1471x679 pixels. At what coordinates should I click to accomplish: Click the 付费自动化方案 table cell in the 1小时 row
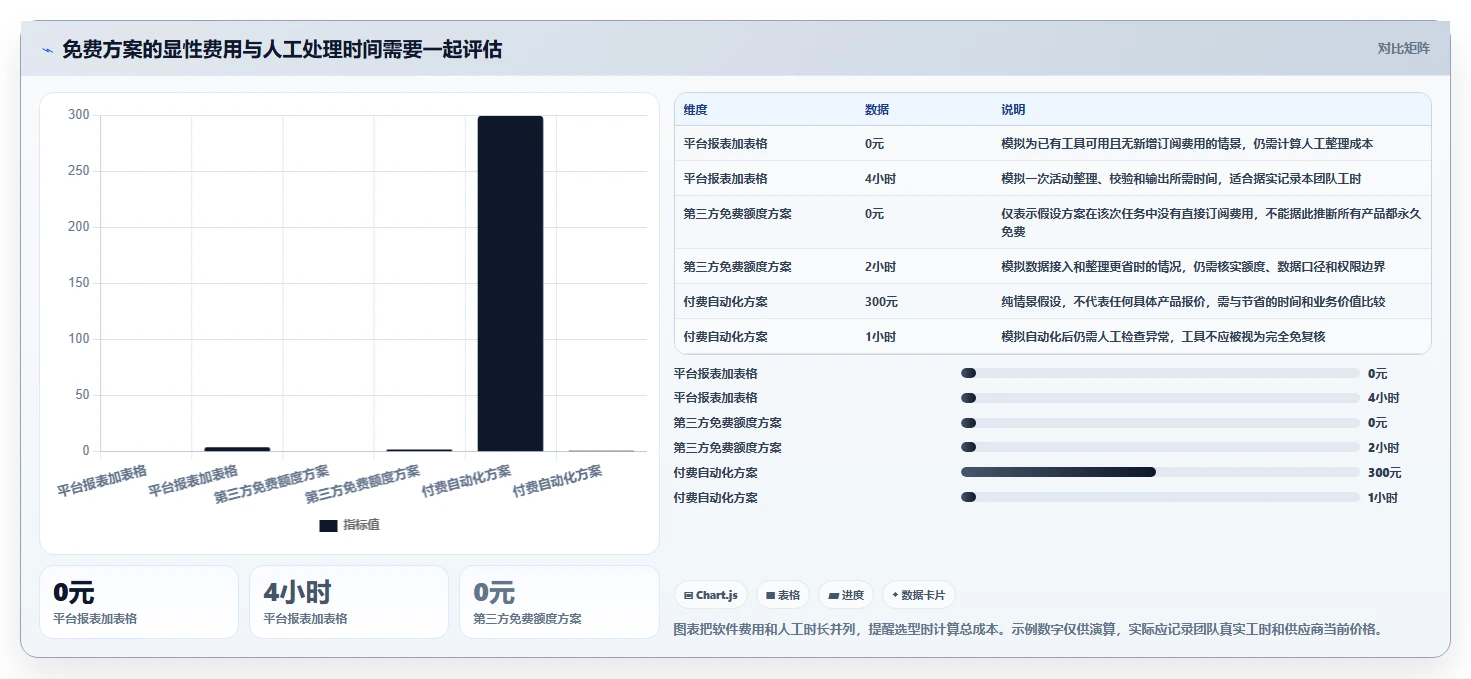[726, 337]
